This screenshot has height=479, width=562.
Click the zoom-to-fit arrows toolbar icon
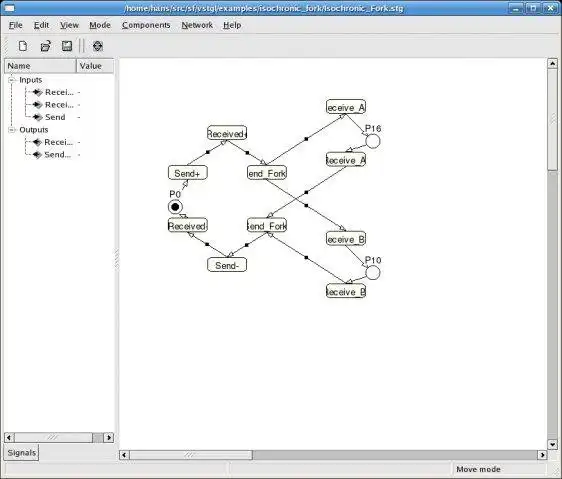coord(97,46)
